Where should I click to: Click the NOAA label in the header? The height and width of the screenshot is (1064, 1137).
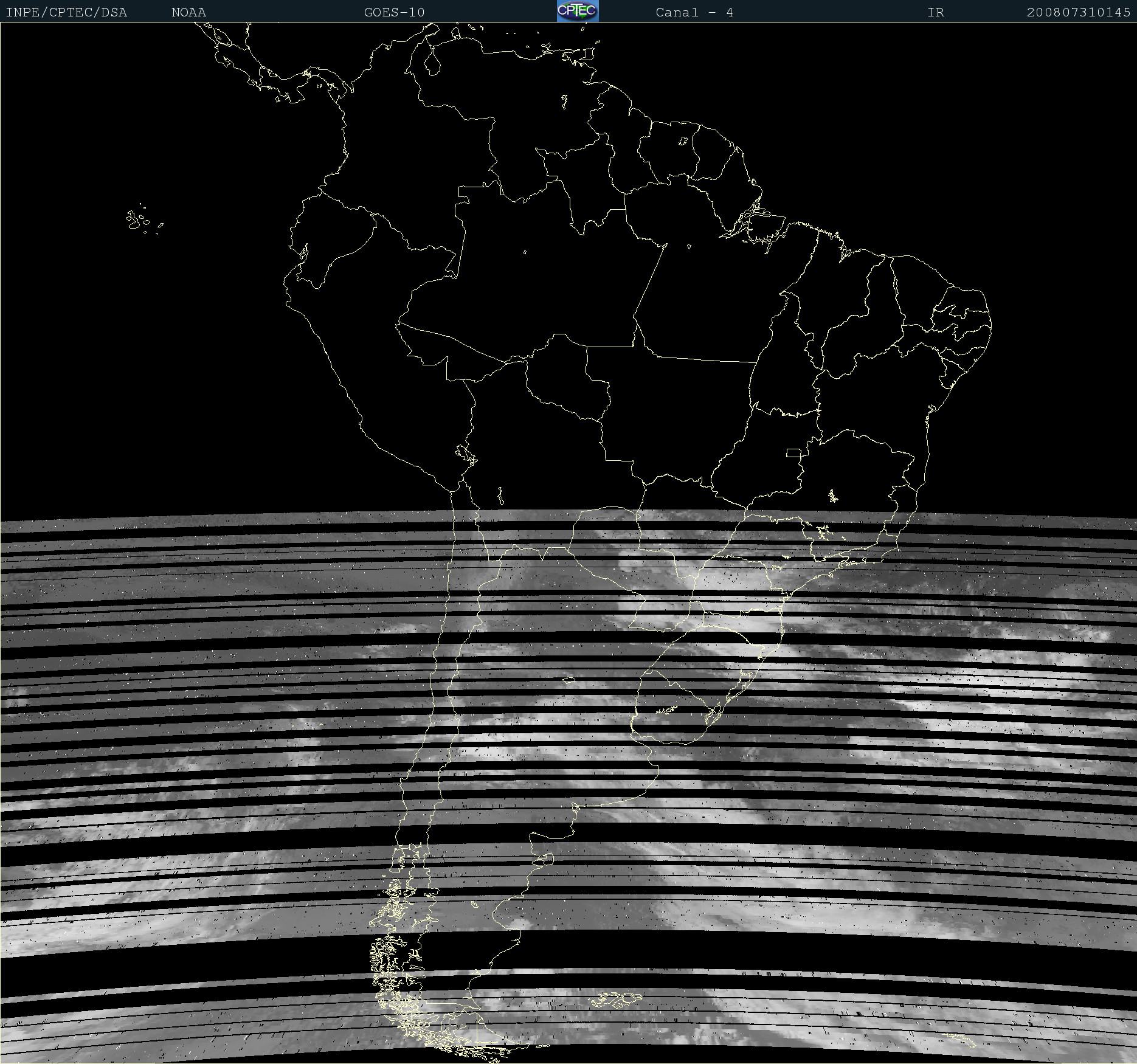click(188, 12)
